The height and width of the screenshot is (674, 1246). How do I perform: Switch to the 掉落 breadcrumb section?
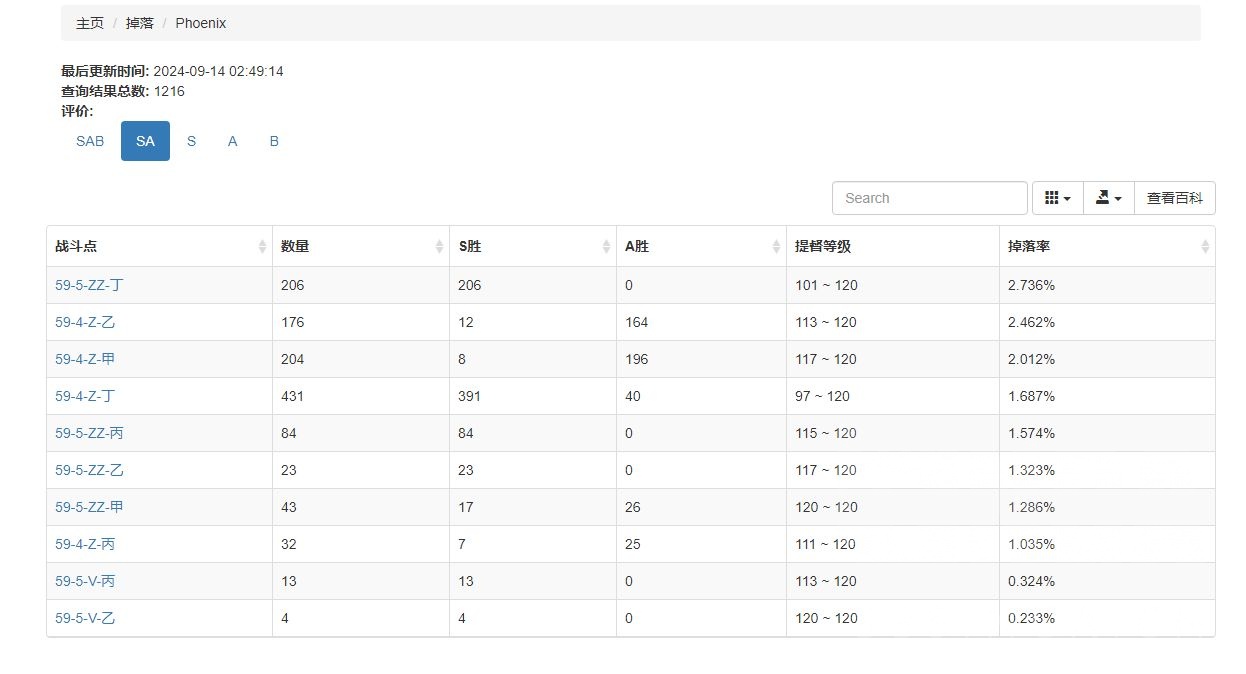click(139, 22)
